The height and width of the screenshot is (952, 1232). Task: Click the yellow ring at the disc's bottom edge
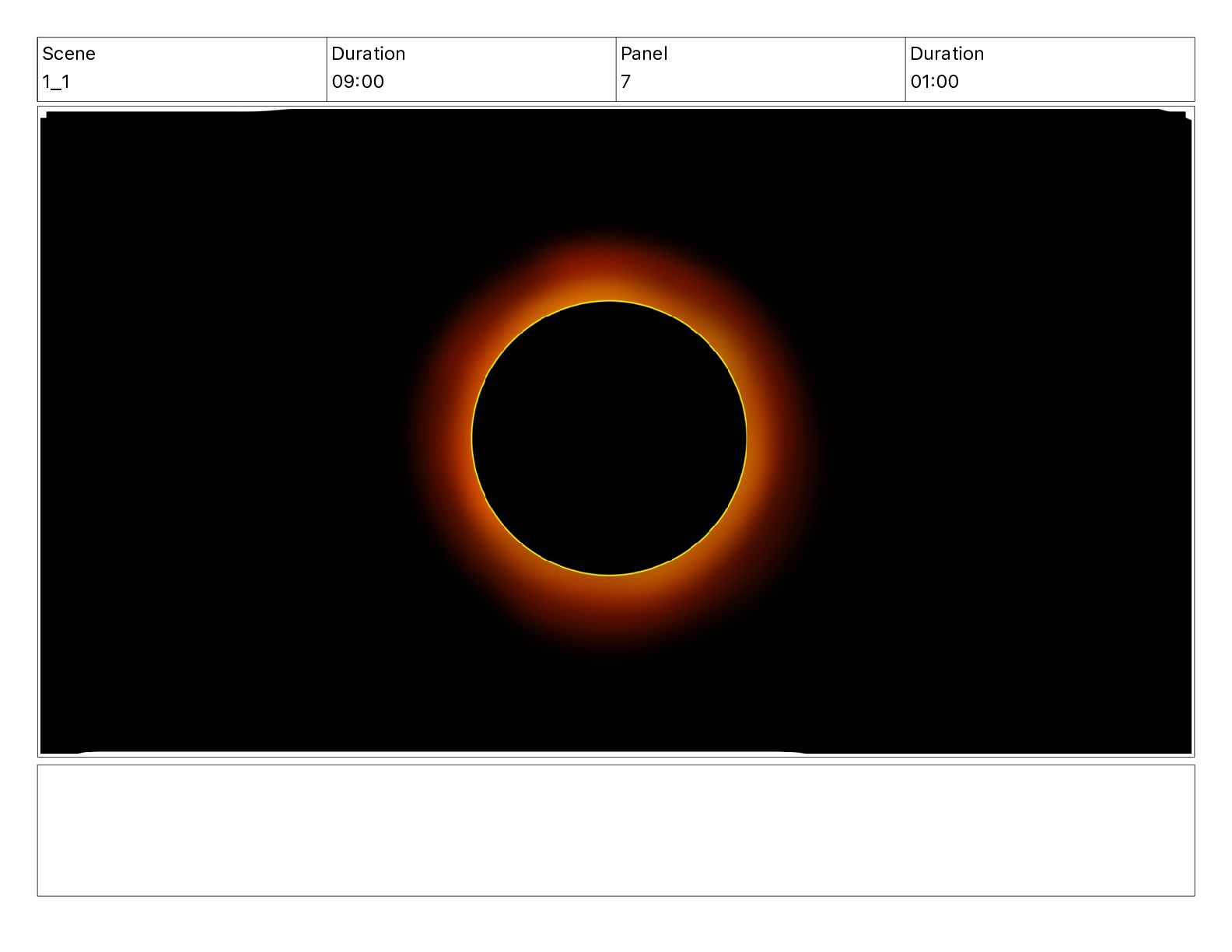pos(609,575)
